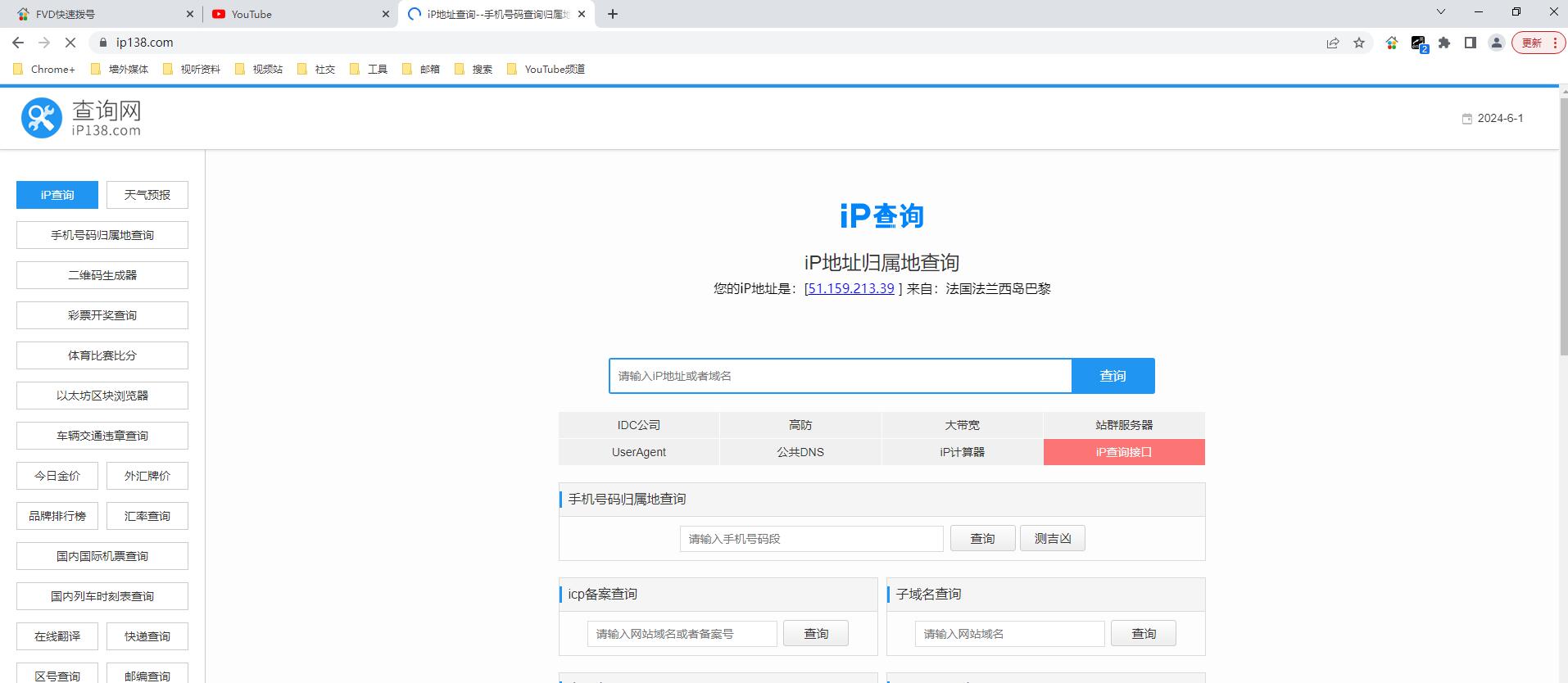The height and width of the screenshot is (683, 1568).
Task: Open 车辆交通违章查询 in the sidebar
Action: [102, 436]
